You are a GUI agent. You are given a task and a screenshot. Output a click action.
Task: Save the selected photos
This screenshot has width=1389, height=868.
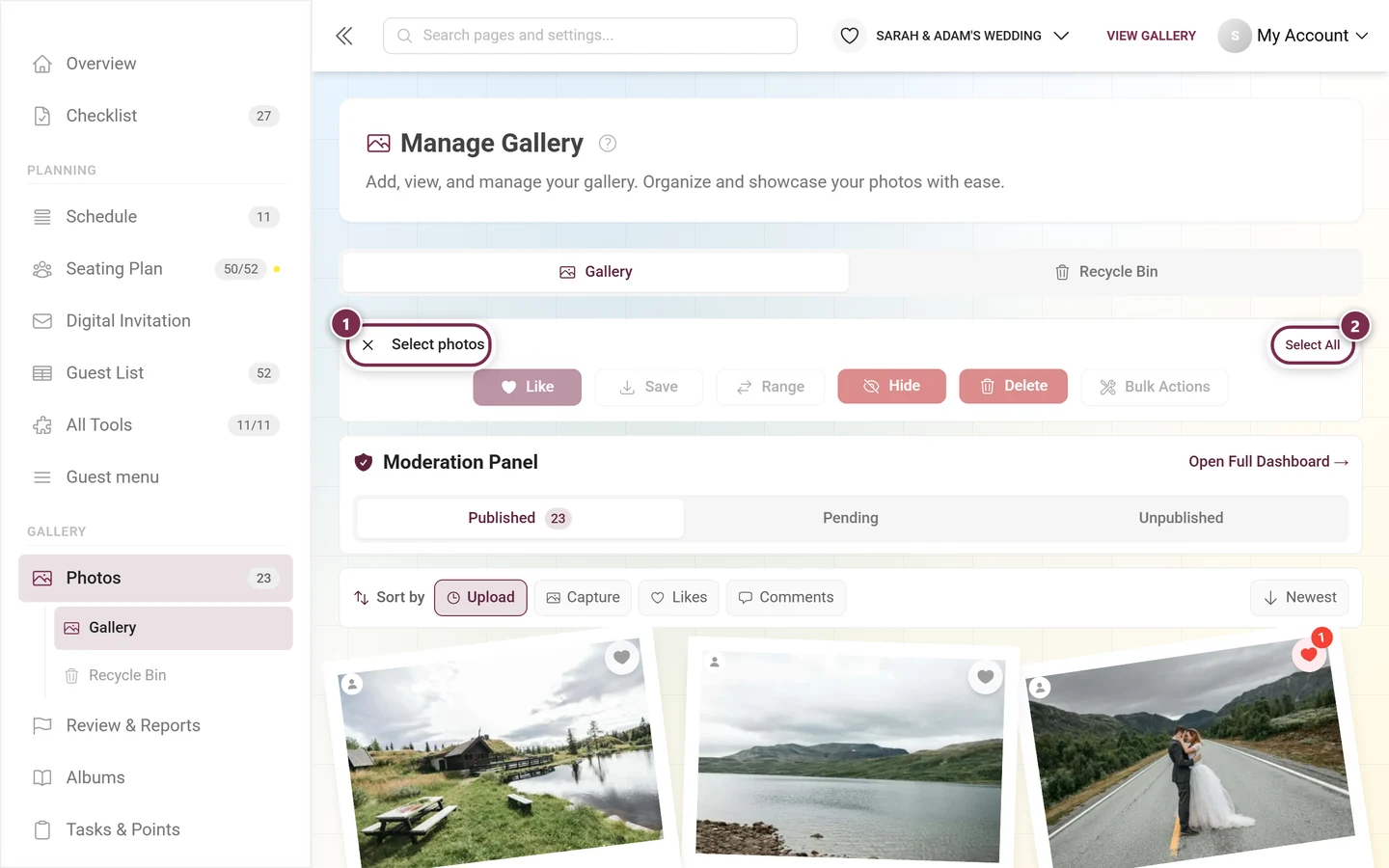point(649,387)
